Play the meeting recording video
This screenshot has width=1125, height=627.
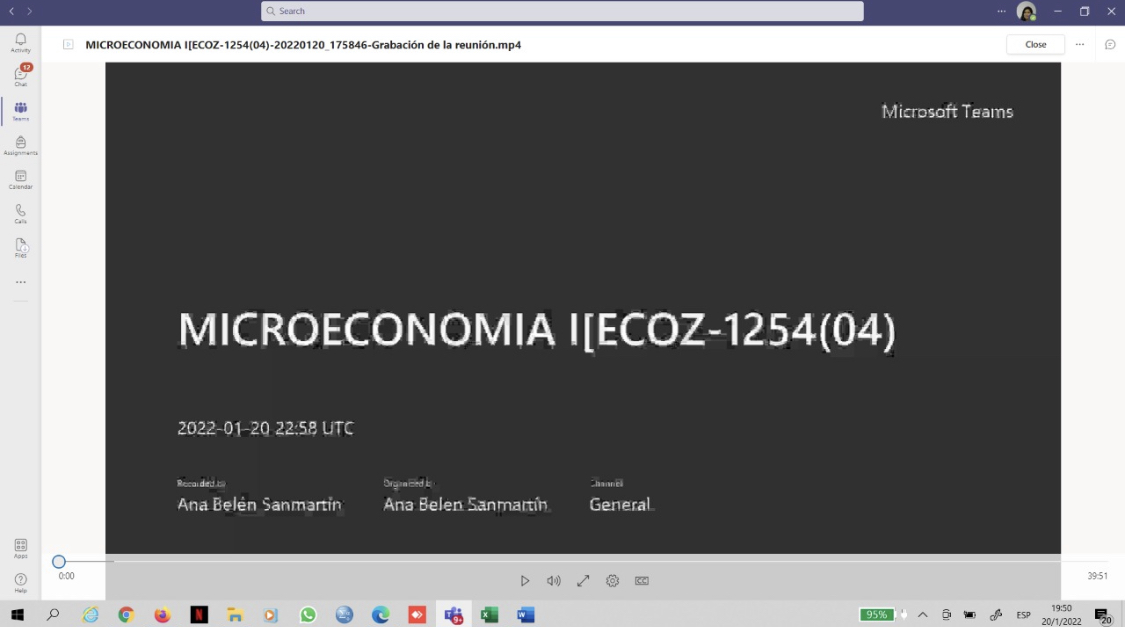[524, 581]
